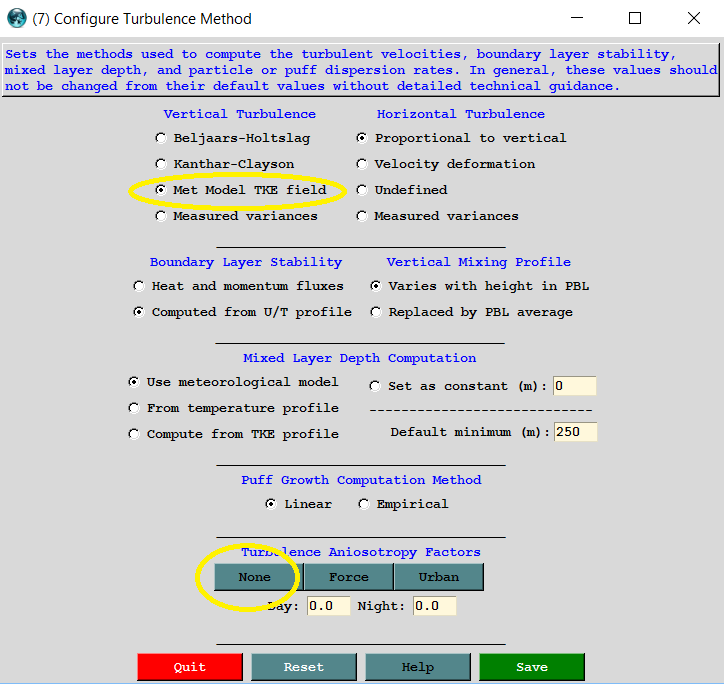Image resolution: width=724 pixels, height=684 pixels.
Task: Click the None anisotropy button
Action: [x=259, y=577]
